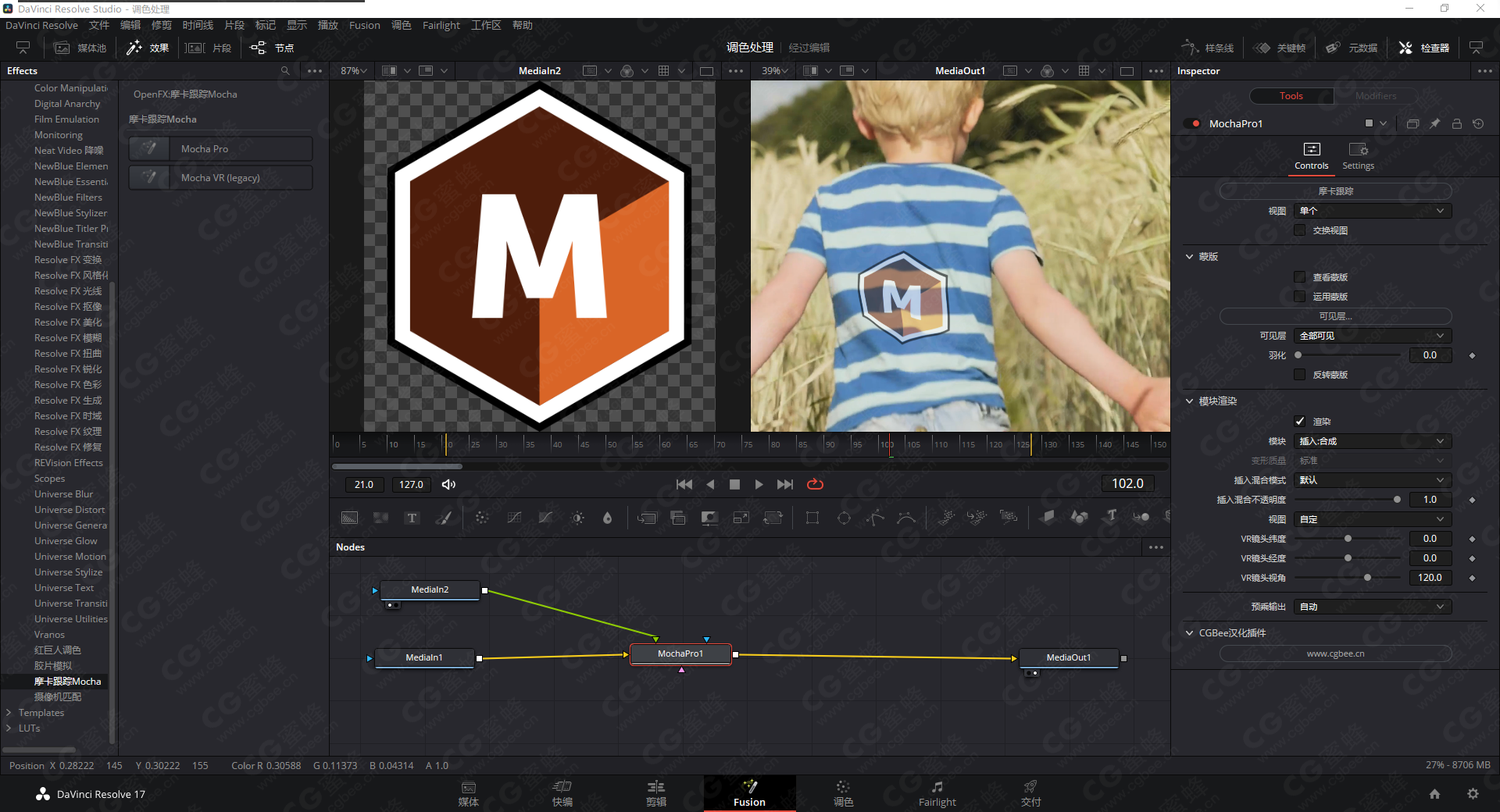Switch to the 剪辑 Edit page

point(656,793)
